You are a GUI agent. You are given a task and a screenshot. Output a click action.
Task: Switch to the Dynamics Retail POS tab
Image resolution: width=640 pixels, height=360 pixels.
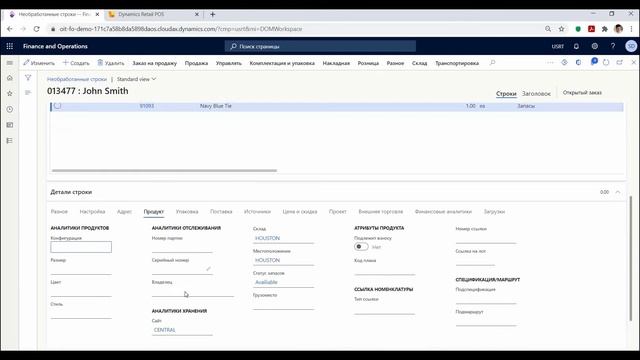pos(153,14)
